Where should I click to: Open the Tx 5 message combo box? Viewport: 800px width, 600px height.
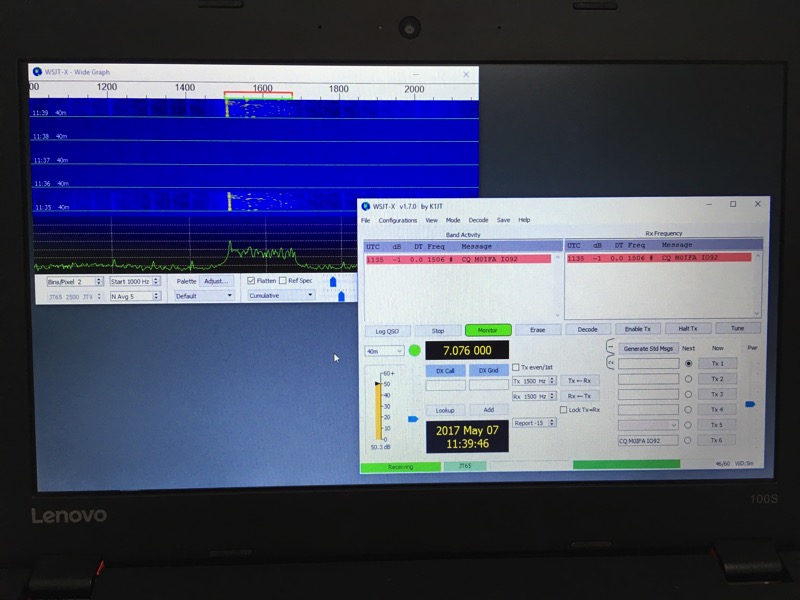pos(648,425)
